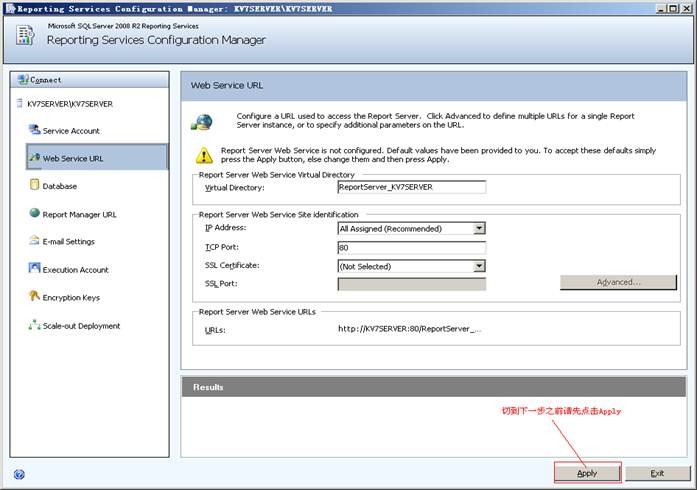Click the Web Service URL sidebar icon
697x490 pixels.
(34, 157)
